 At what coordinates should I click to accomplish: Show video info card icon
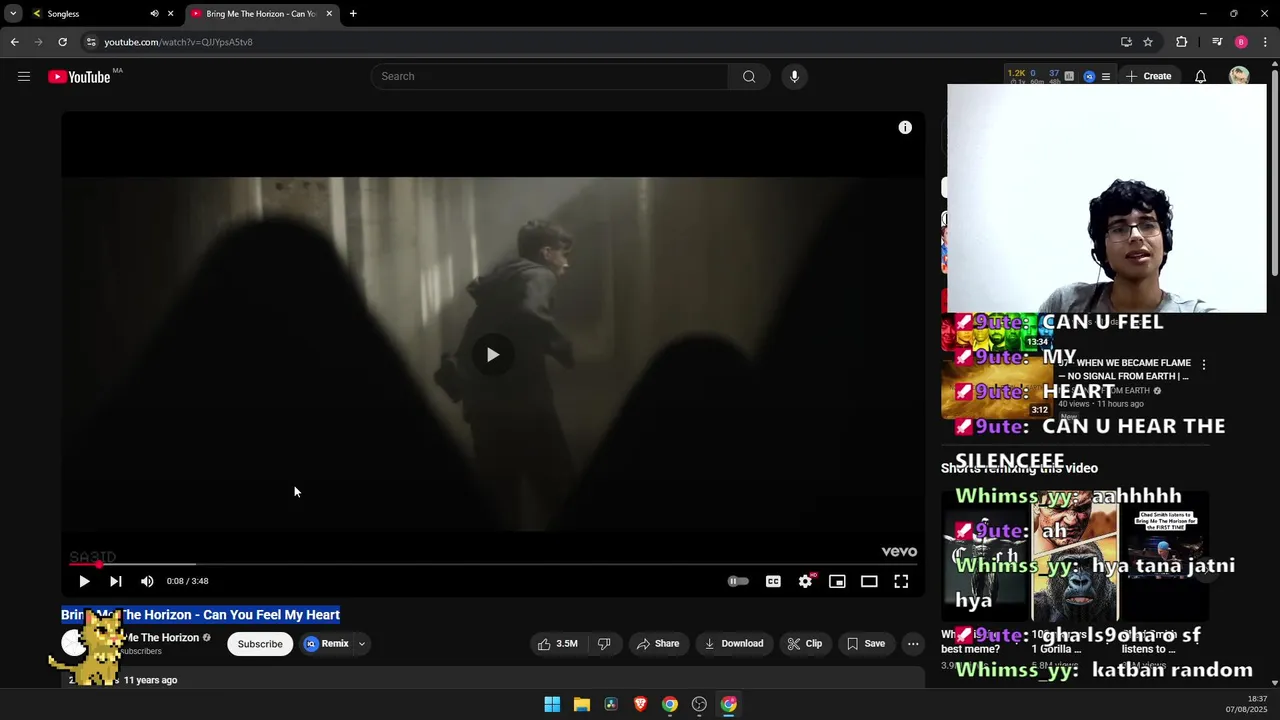click(x=905, y=127)
